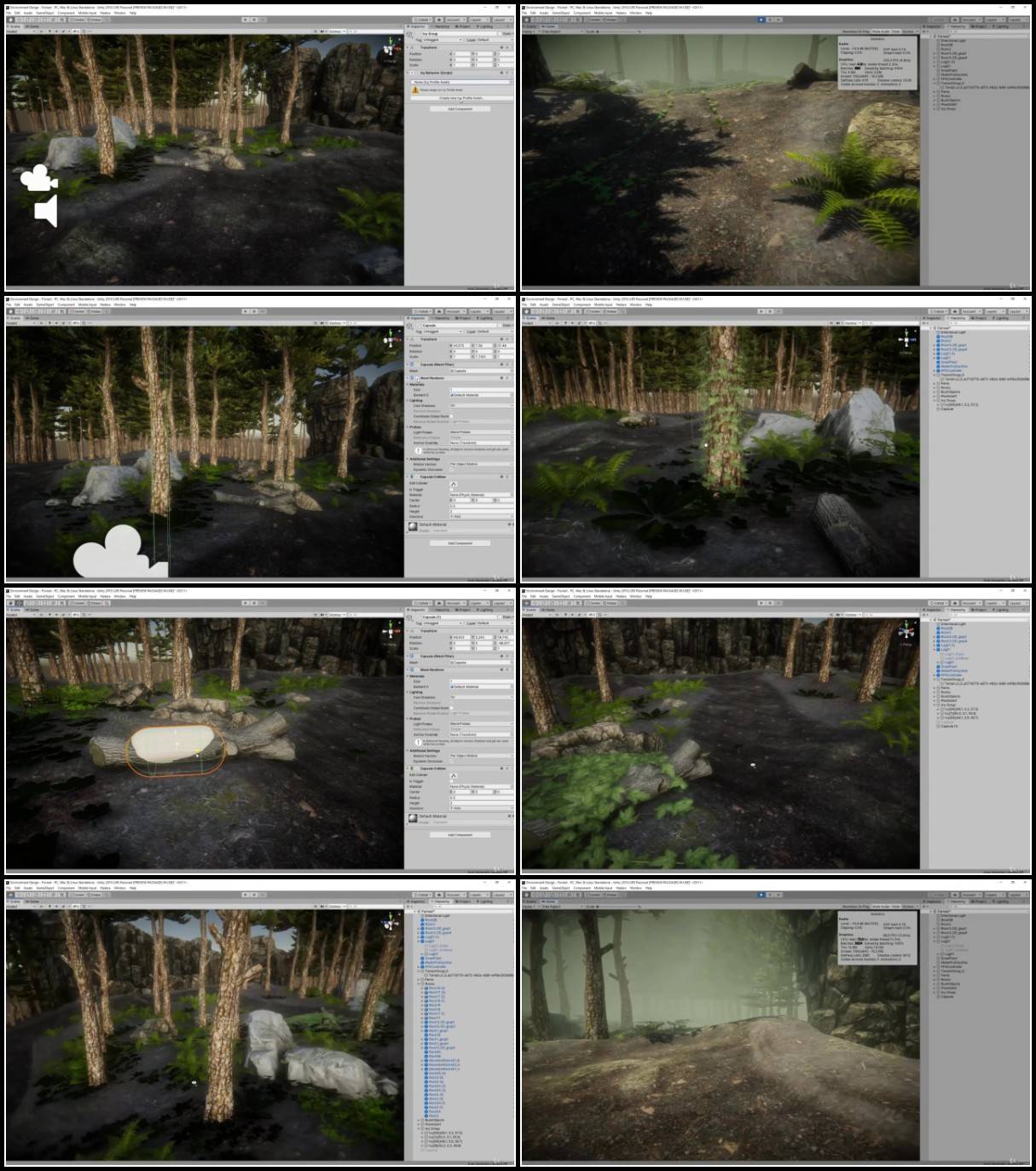Collapse Rocks group in window with expanded Rocks hierarchy
Viewport: 1036px width, 1171px height.
[418, 983]
